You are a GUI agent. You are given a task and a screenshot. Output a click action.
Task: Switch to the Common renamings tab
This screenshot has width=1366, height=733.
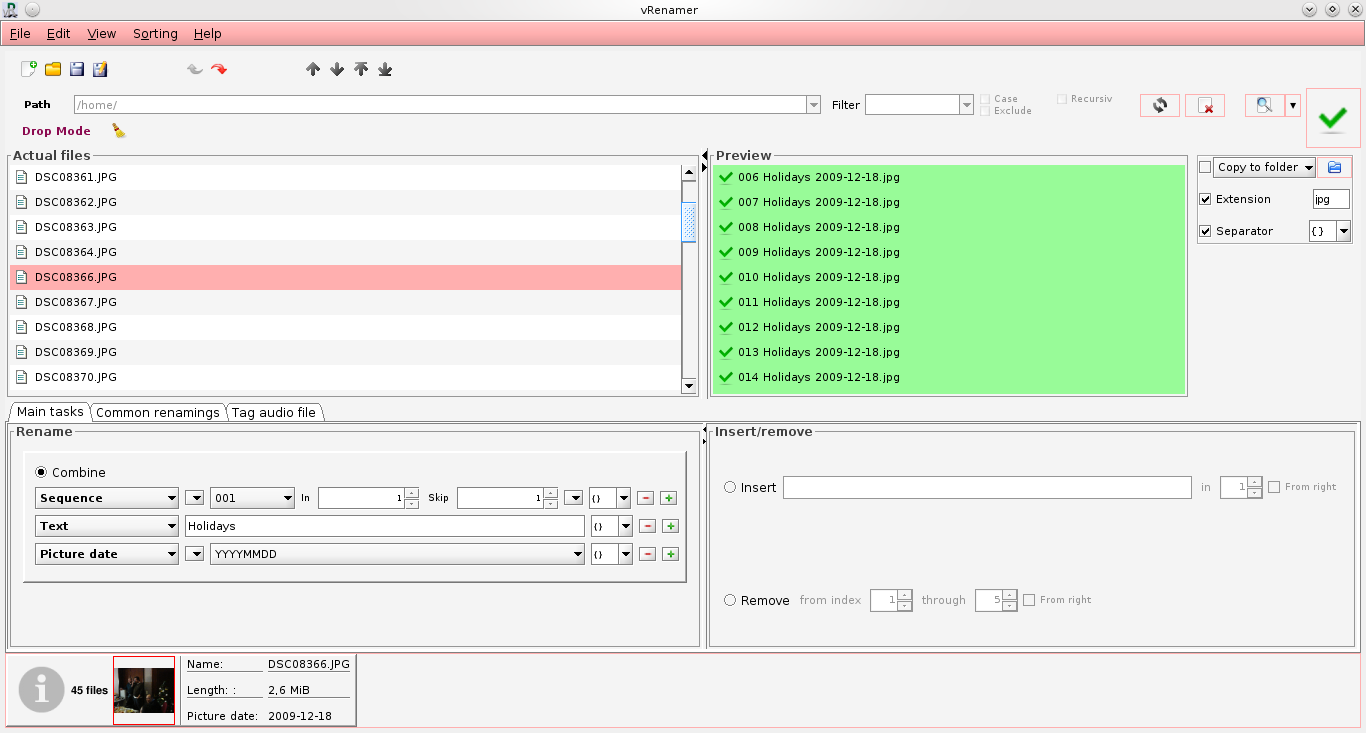(x=157, y=412)
